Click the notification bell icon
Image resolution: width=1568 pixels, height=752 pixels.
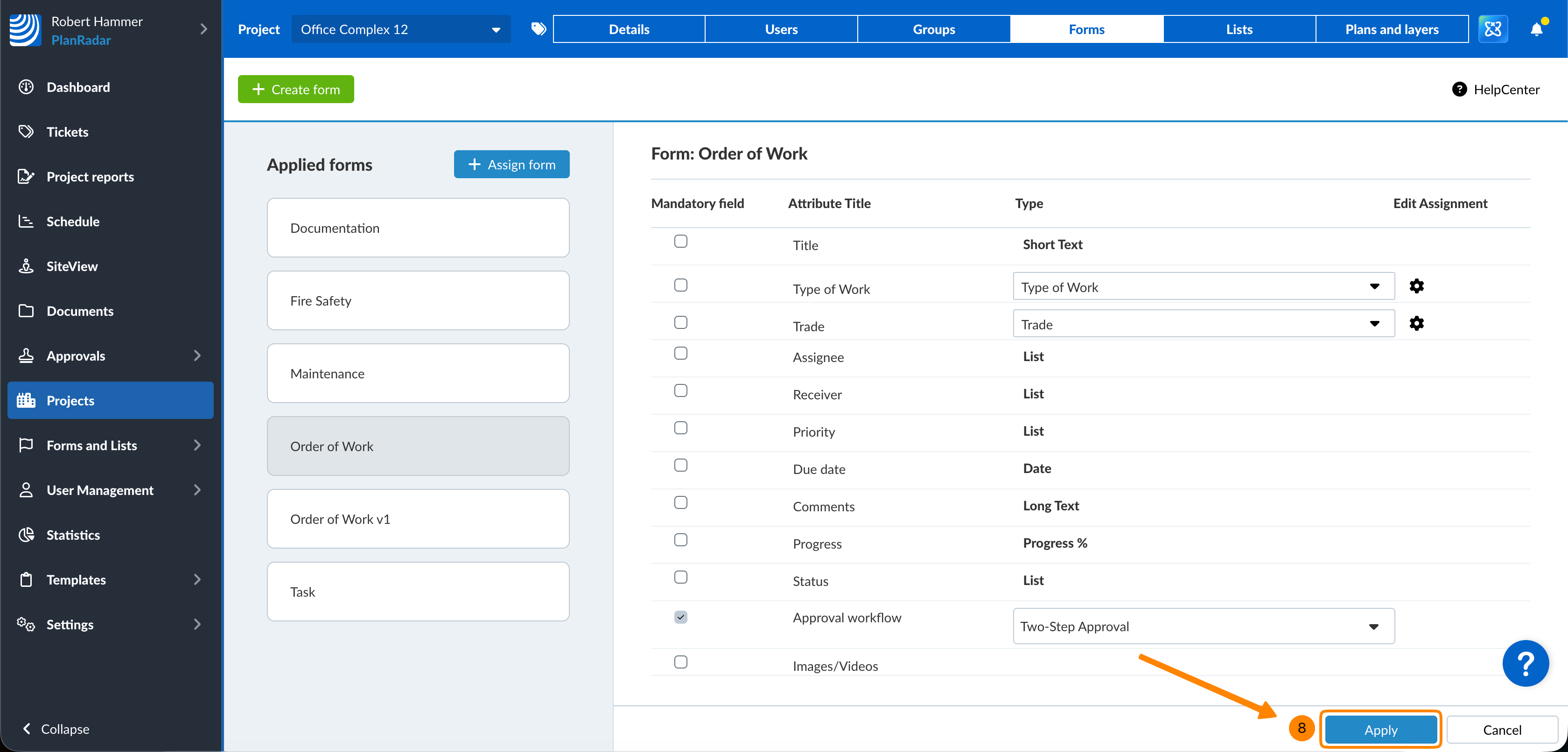point(1536,29)
